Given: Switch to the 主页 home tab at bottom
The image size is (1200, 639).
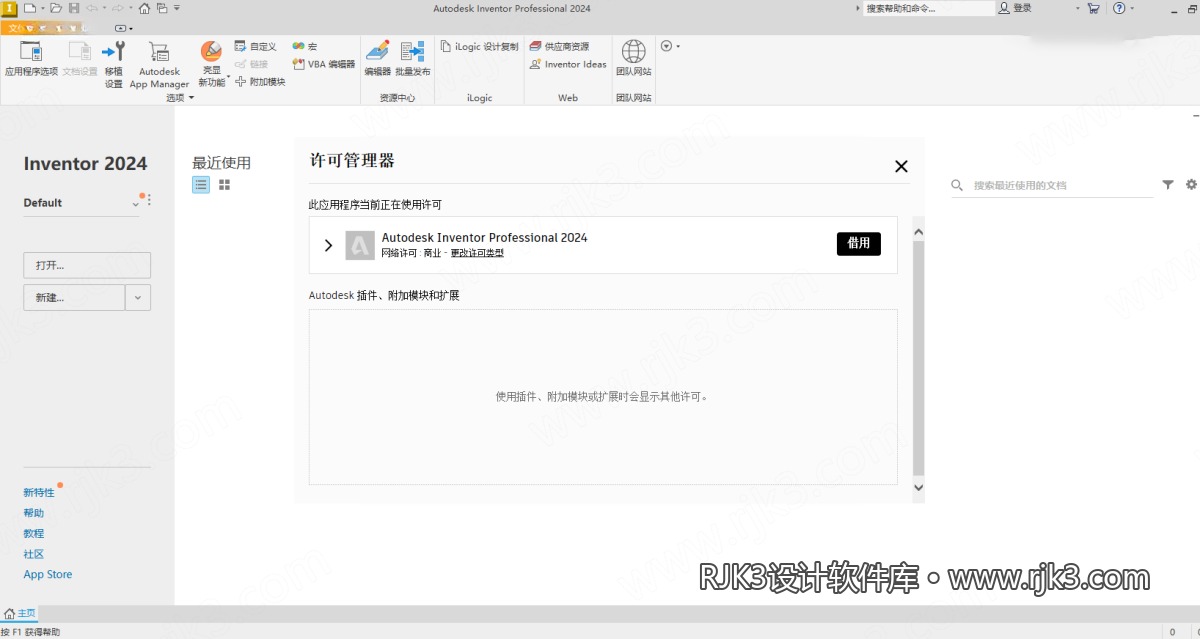Looking at the screenshot, I should coord(20,613).
